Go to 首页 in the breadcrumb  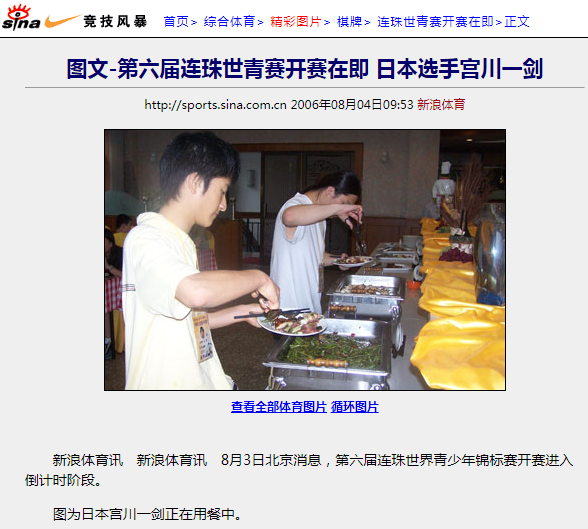(x=176, y=22)
